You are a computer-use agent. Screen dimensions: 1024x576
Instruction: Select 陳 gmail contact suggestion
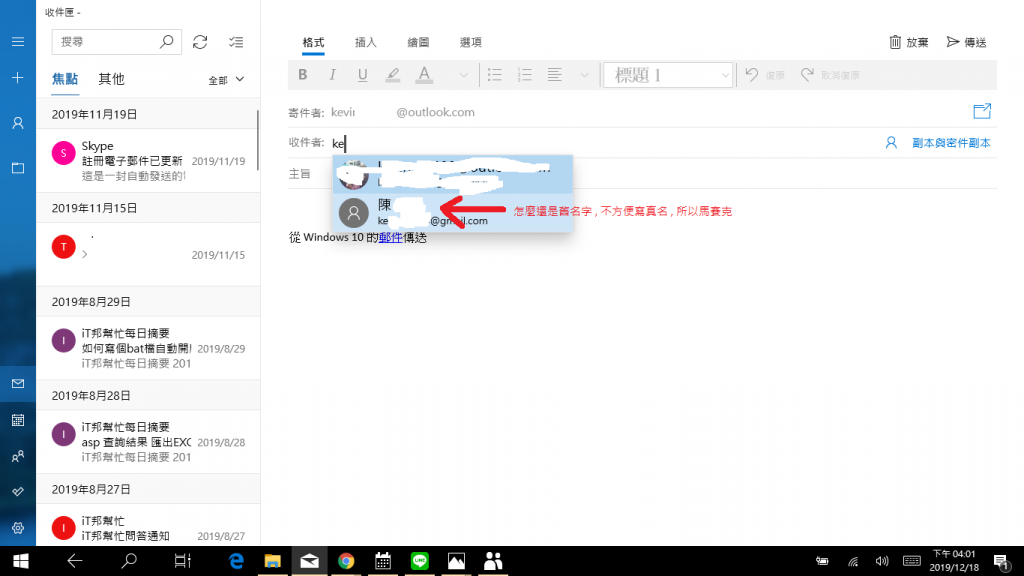click(x=453, y=212)
